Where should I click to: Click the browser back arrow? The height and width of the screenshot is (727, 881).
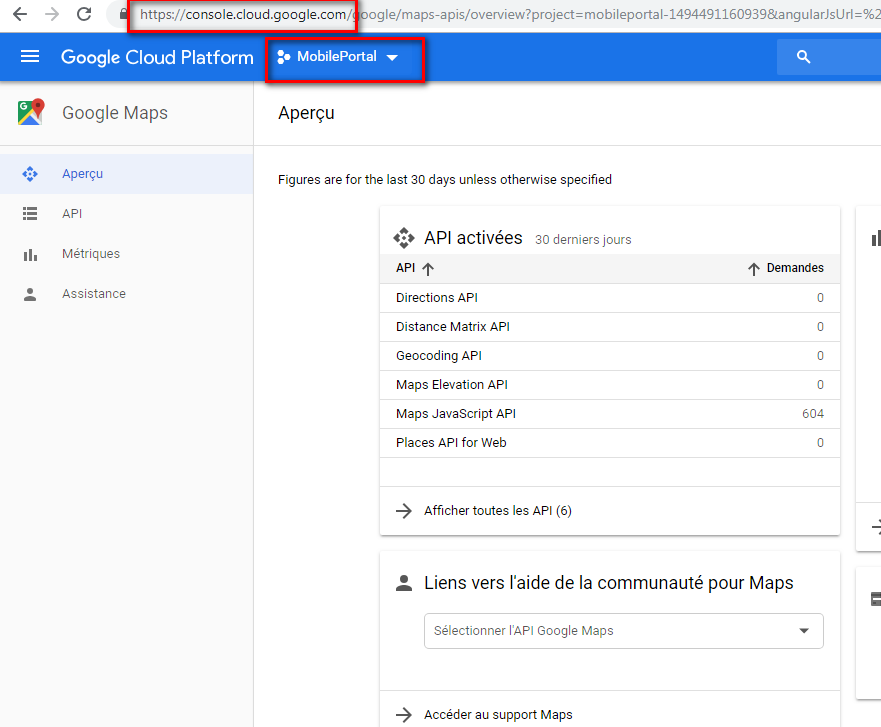(x=19, y=15)
